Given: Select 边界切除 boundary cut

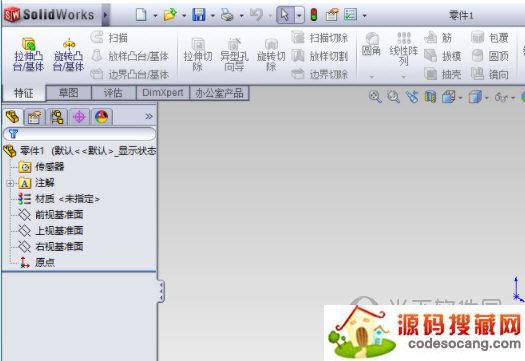Looking at the screenshot, I should pyautogui.click(x=320, y=74).
